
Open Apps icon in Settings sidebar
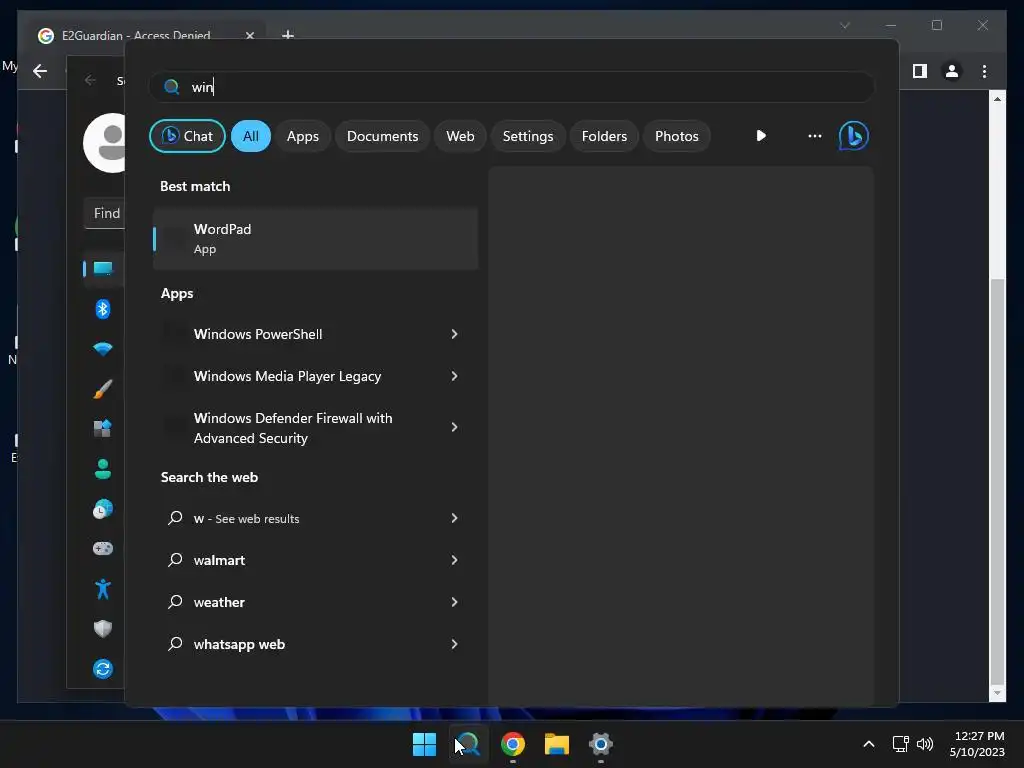coord(103,428)
